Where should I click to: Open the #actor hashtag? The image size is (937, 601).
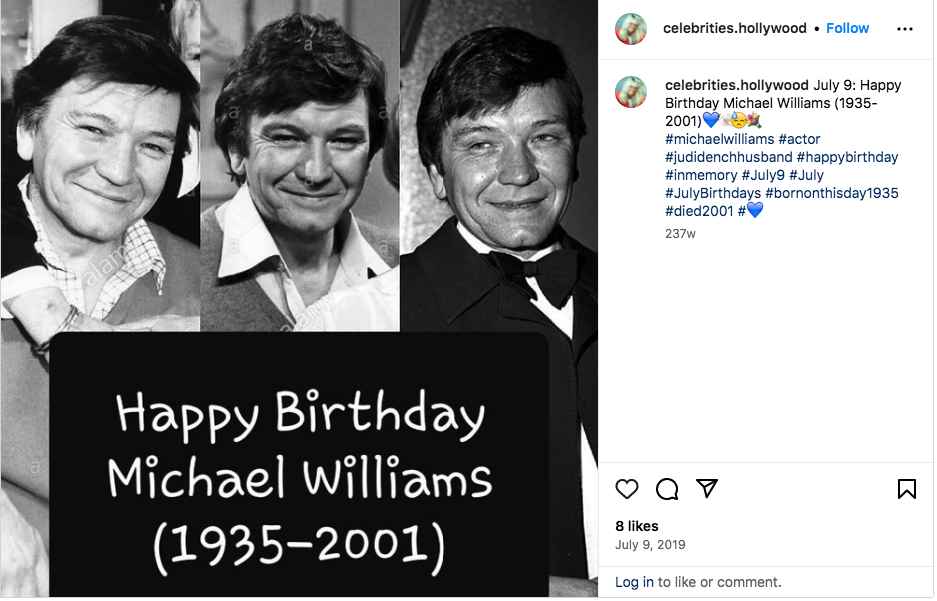tap(799, 139)
